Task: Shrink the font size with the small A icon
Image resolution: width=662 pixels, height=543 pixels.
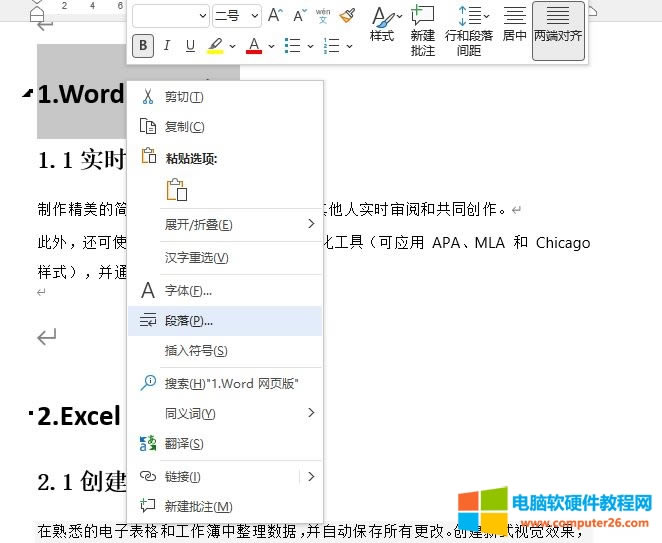Action: [299, 15]
